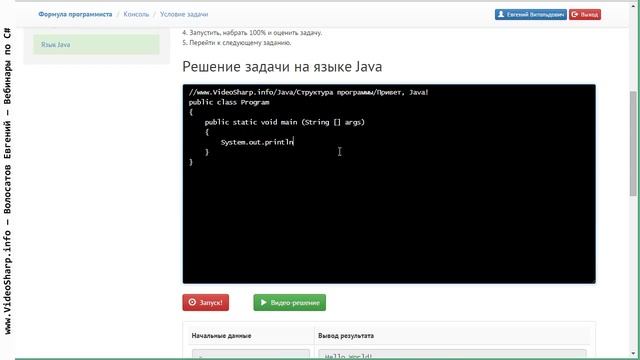Viewport: 640px width, 360px height.
Task: Click the step 5 Перейти к следующему заданию
Action: 237,43
